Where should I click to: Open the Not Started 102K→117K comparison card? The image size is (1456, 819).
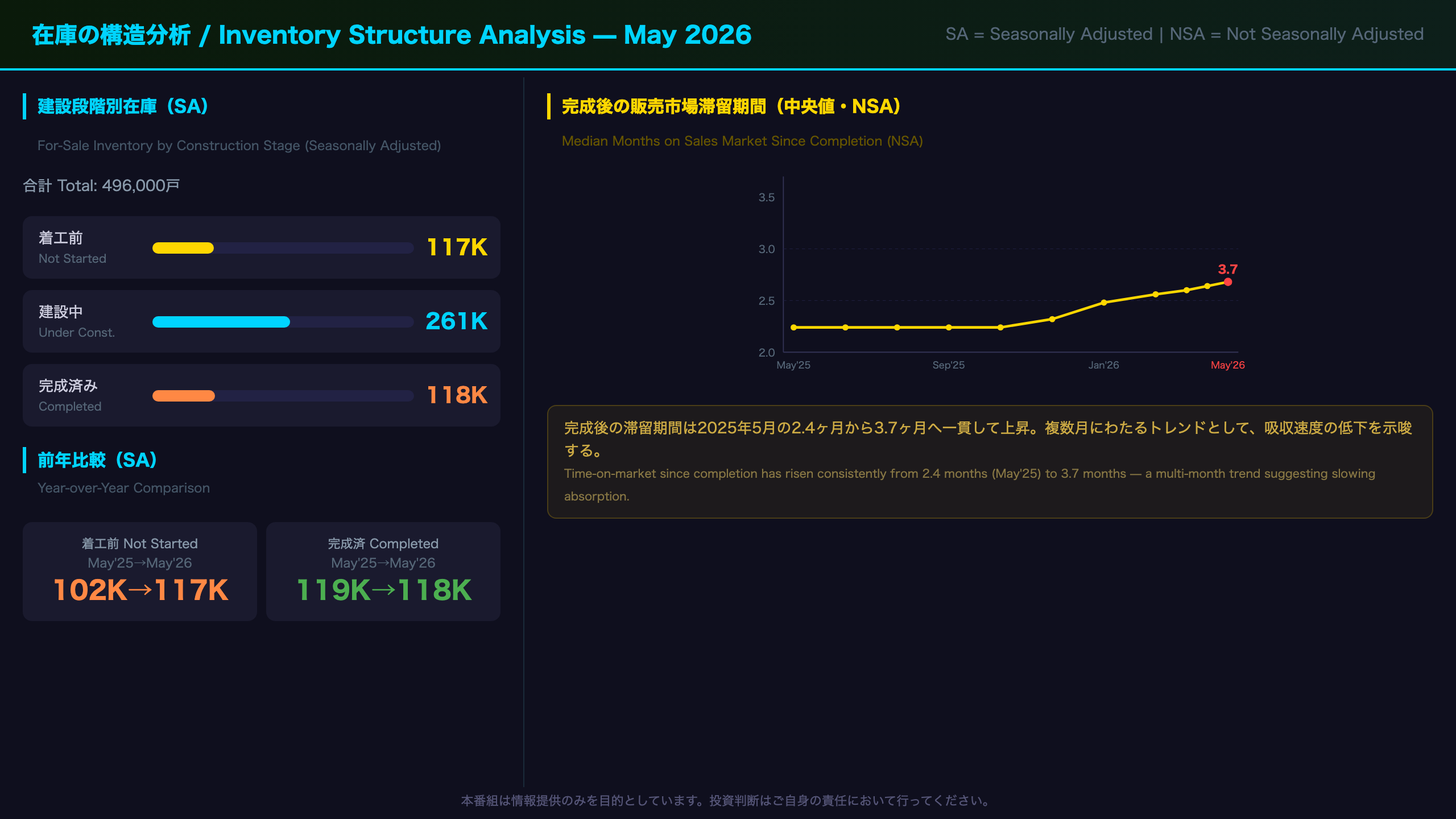coord(140,572)
